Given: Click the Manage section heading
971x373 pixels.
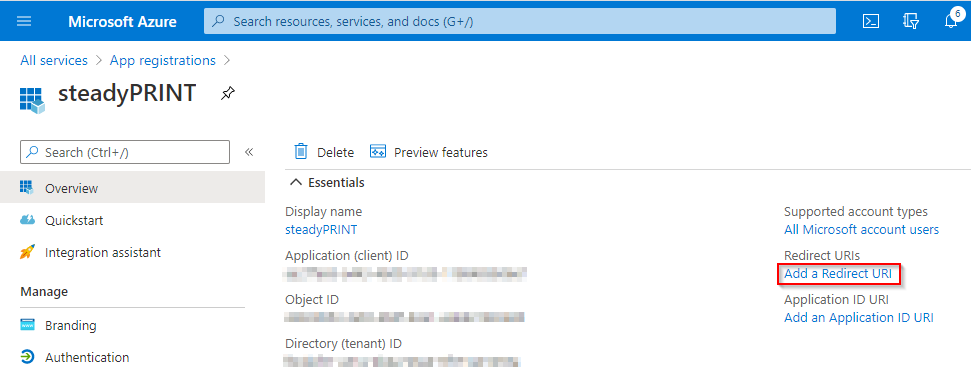Looking at the screenshot, I should pyautogui.click(x=44, y=291).
